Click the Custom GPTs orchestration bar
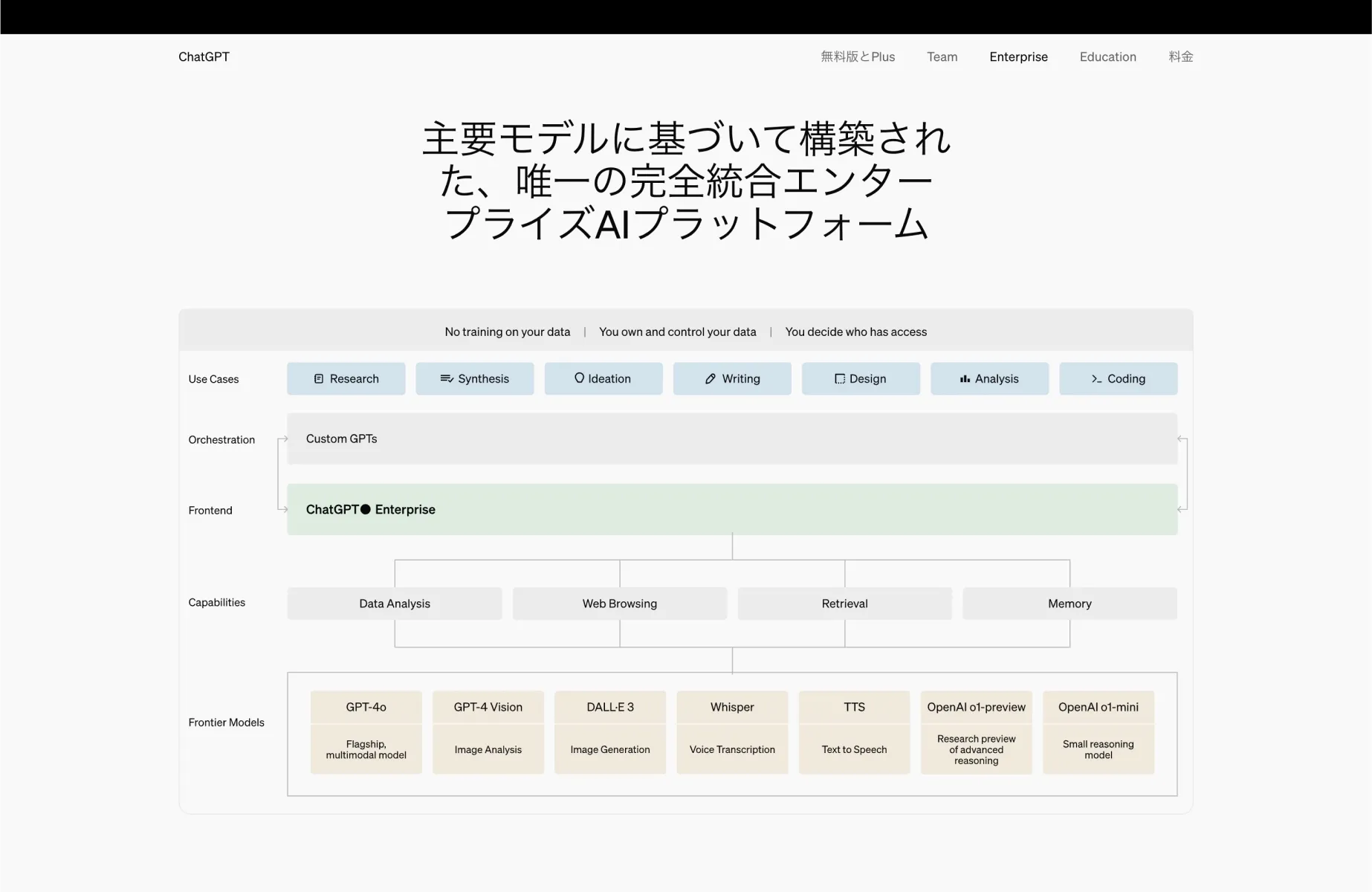This screenshot has width=1372, height=892. 732,439
